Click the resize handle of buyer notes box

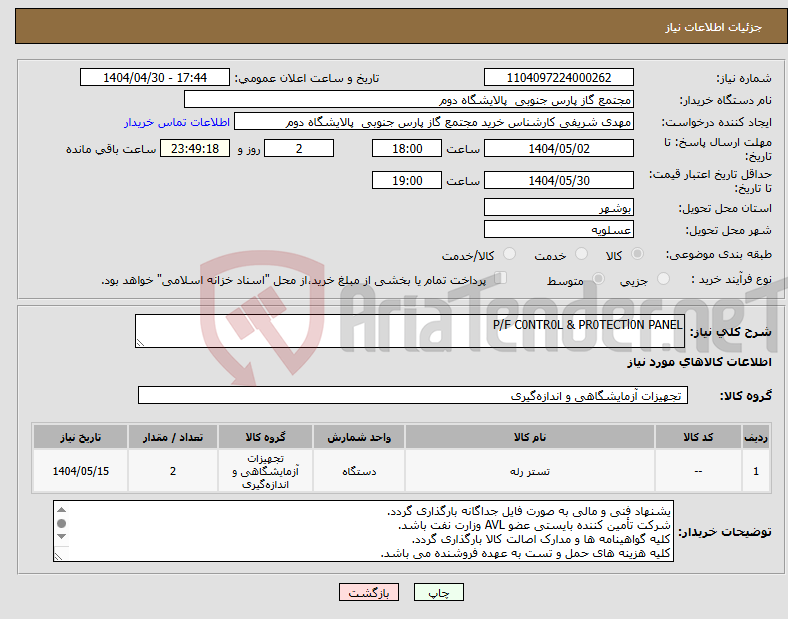[x=59, y=557]
